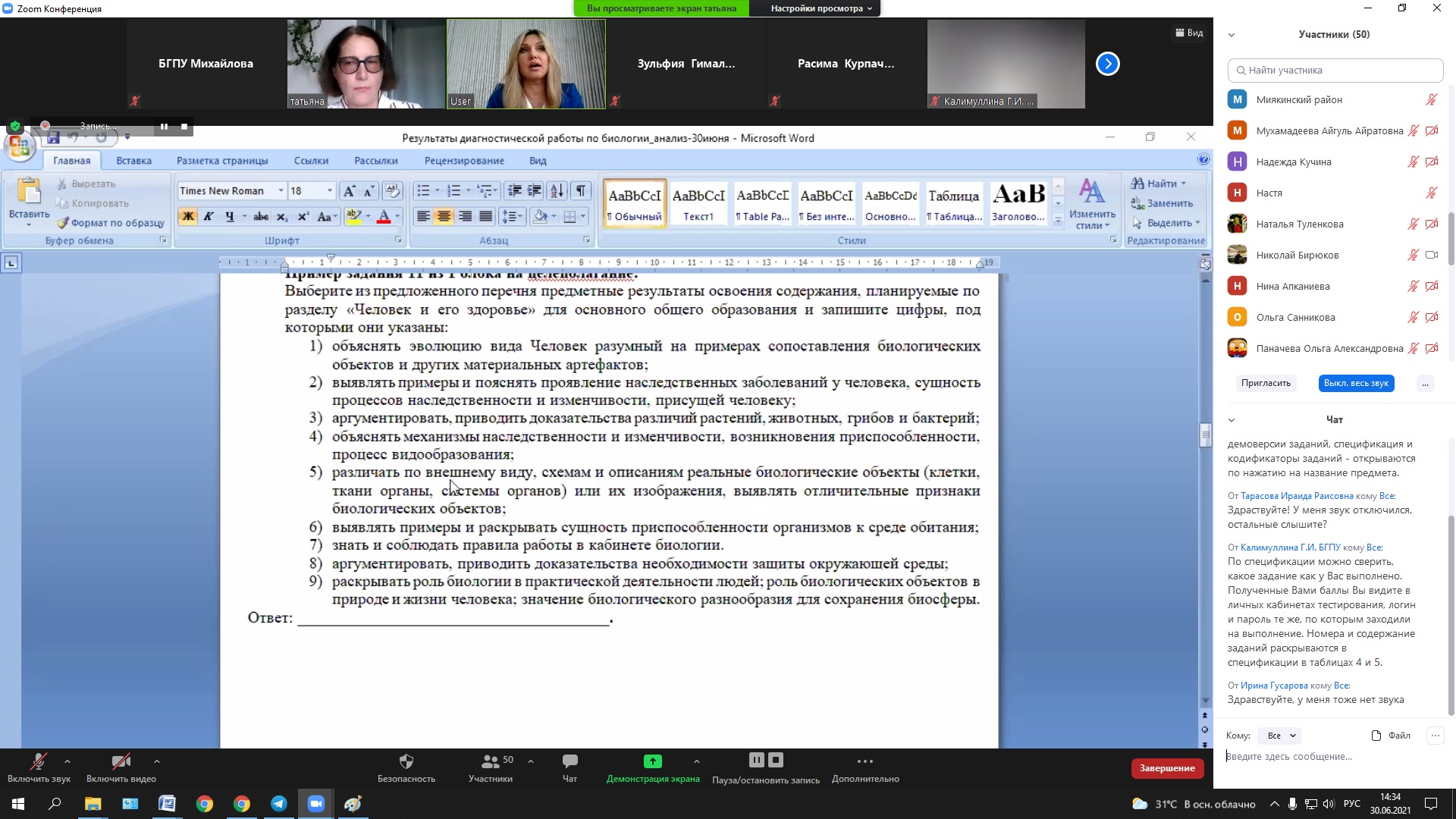Expand chat recipient dropdown Все
The height and width of the screenshot is (819, 1456).
click(x=1280, y=736)
